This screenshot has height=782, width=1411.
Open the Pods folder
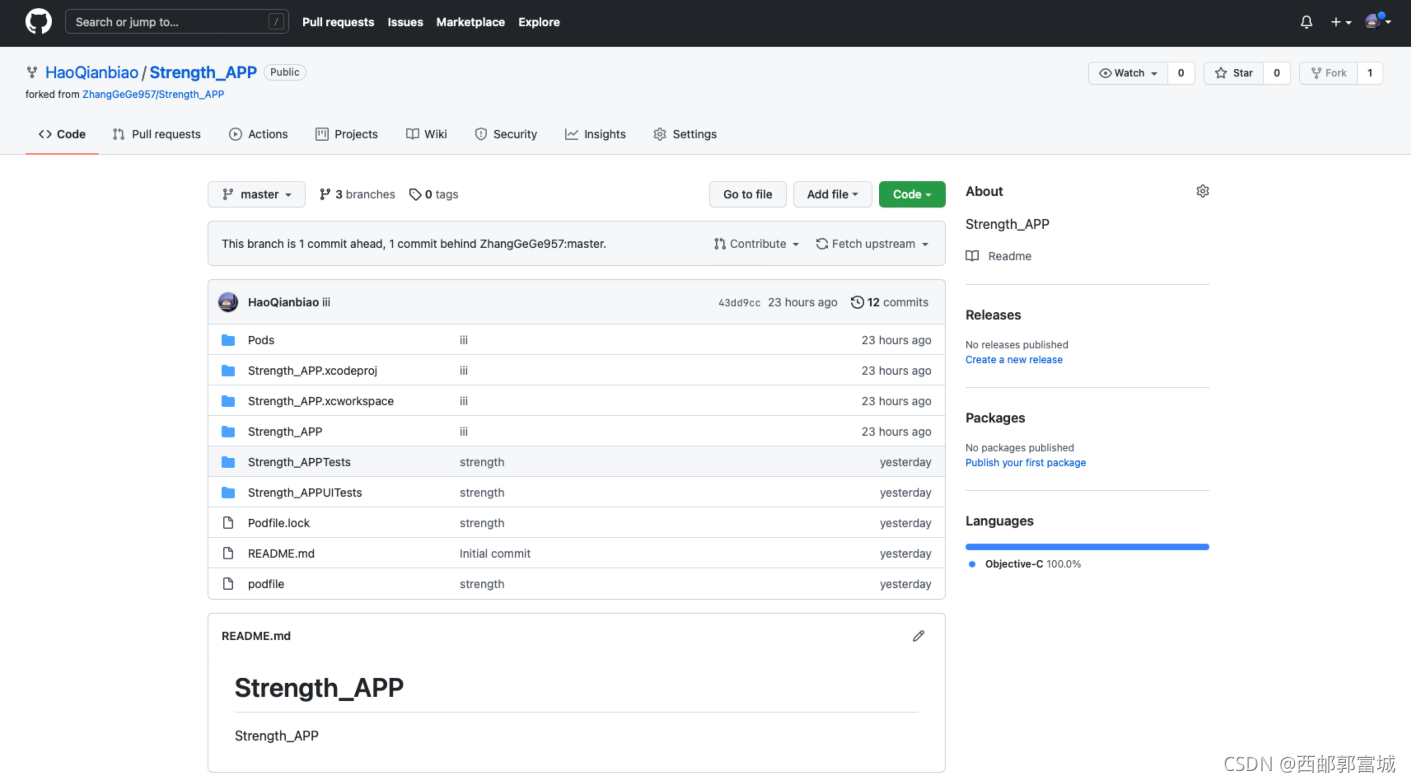coord(261,340)
